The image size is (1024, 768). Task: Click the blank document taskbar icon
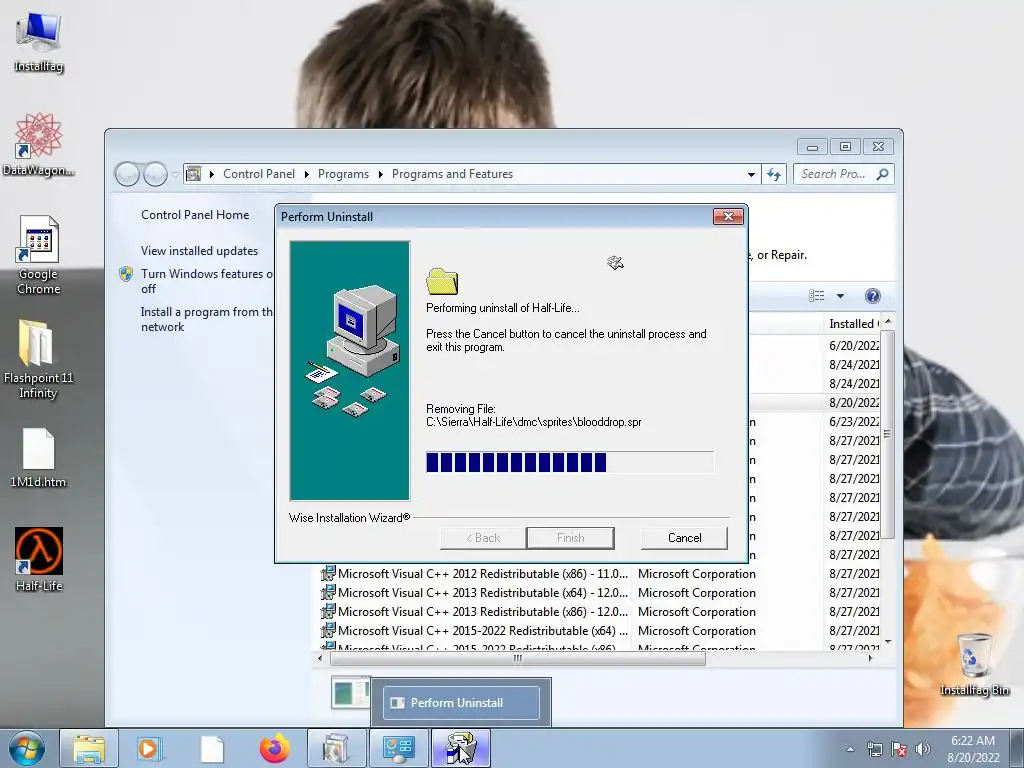coord(212,748)
